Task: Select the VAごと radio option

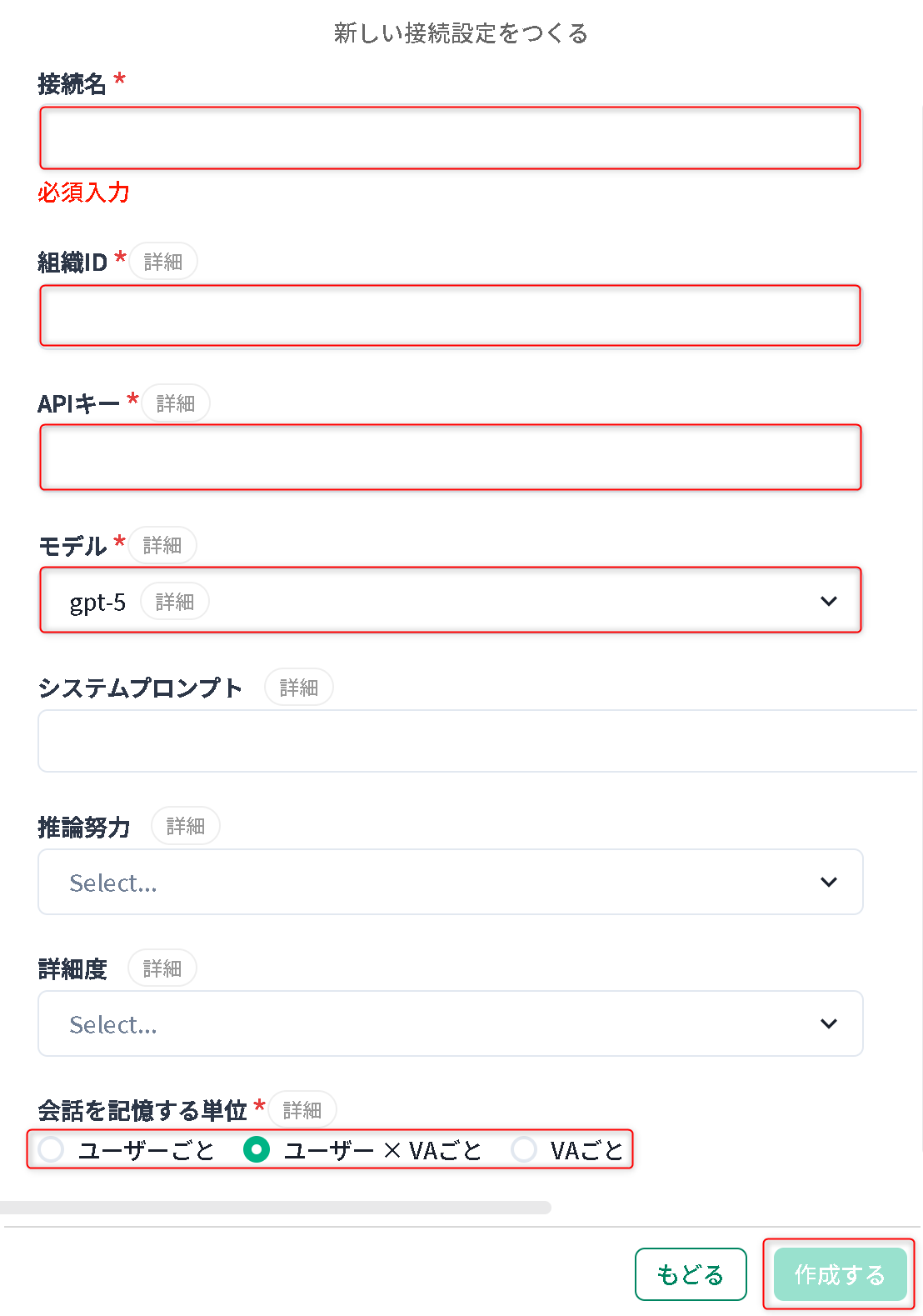Action: pos(524,1150)
